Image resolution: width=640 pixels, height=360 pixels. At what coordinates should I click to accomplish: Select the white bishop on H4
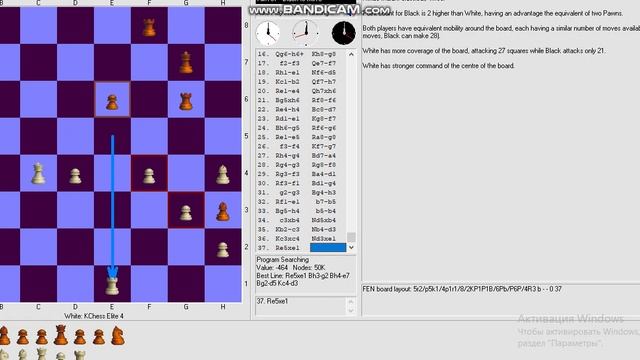(223, 174)
